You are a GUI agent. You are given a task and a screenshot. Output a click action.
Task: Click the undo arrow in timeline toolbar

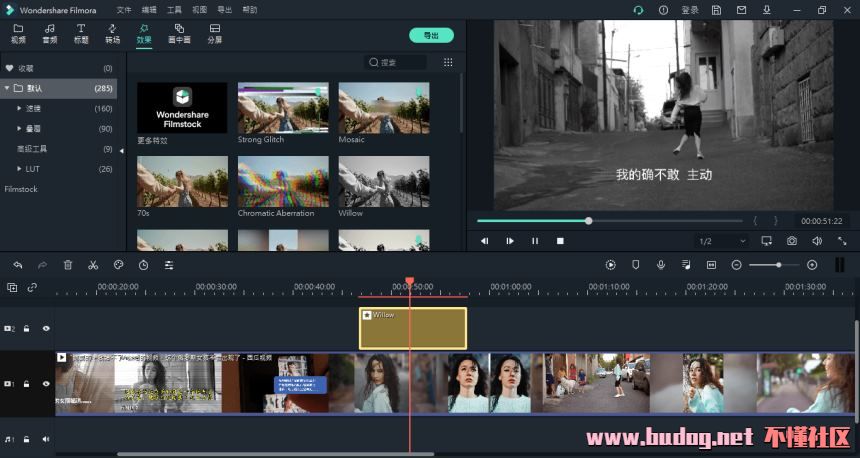tap(18, 265)
